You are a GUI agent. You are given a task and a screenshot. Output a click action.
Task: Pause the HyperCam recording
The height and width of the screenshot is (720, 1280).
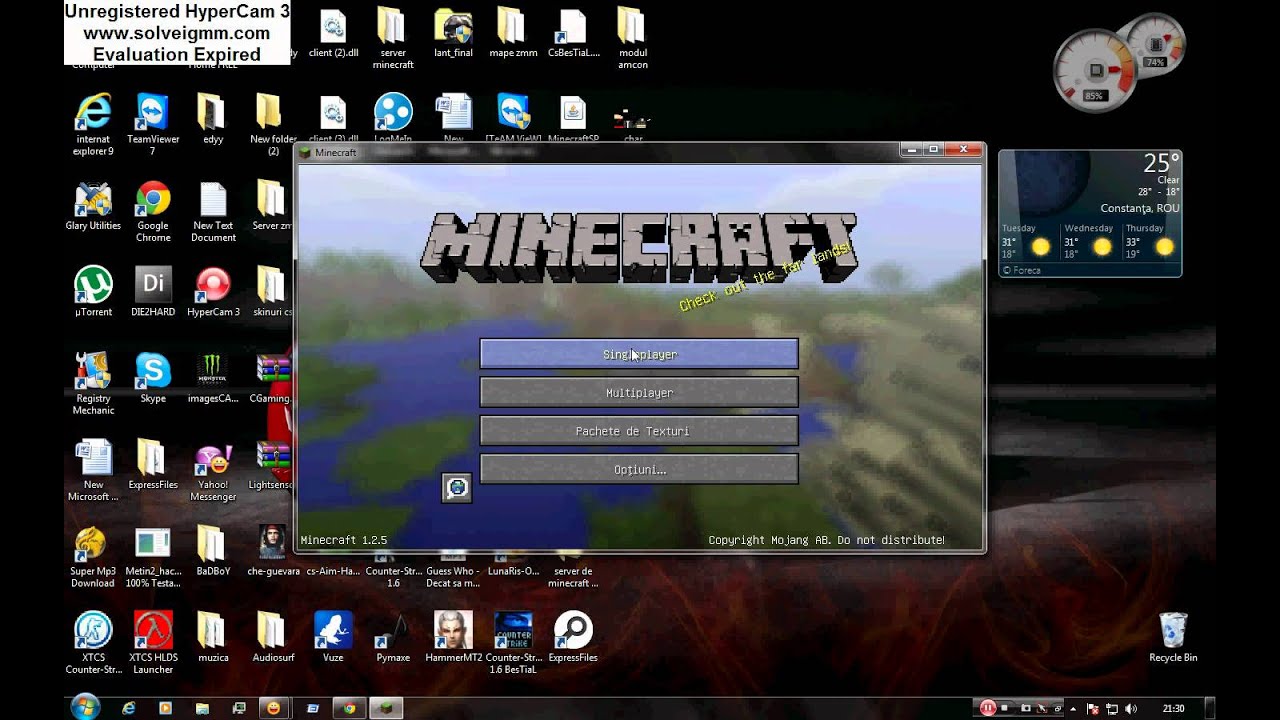tap(988, 708)
